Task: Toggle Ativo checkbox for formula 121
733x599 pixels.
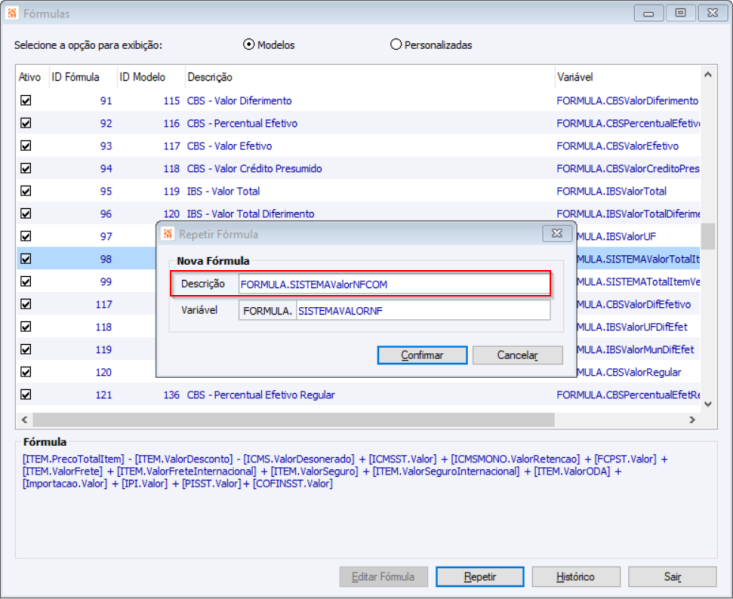Action: [26, 395]
